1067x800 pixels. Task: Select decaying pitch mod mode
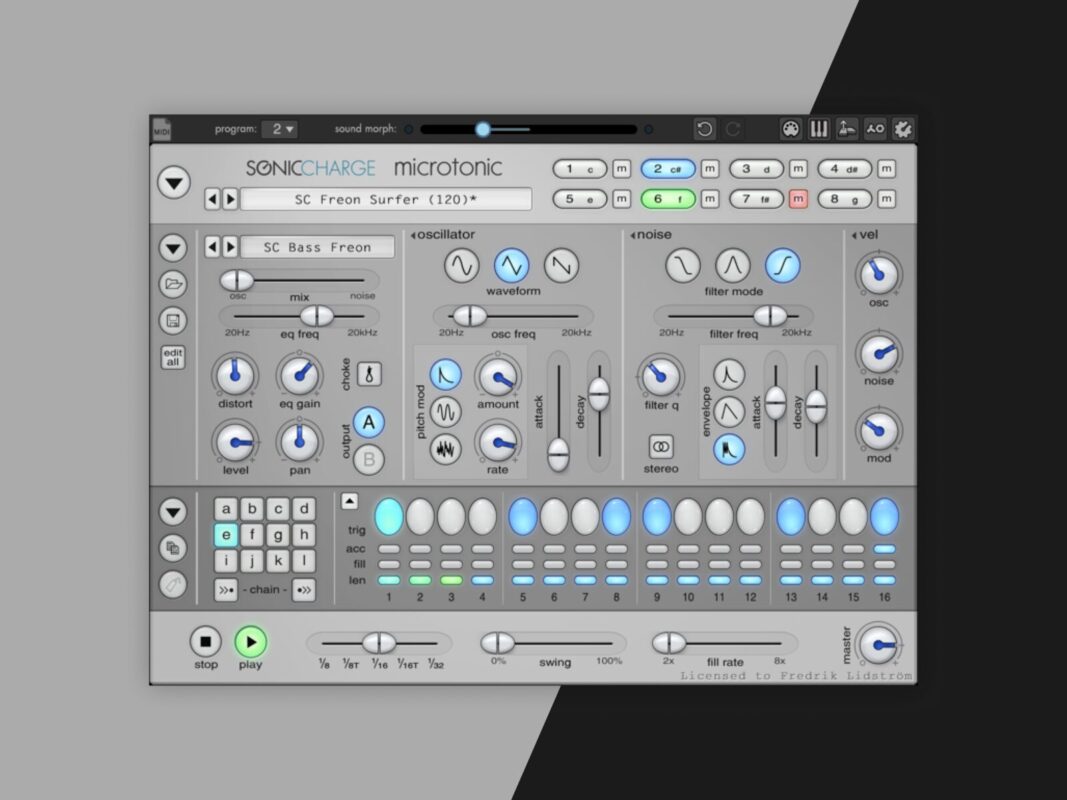tap(446, 375)
